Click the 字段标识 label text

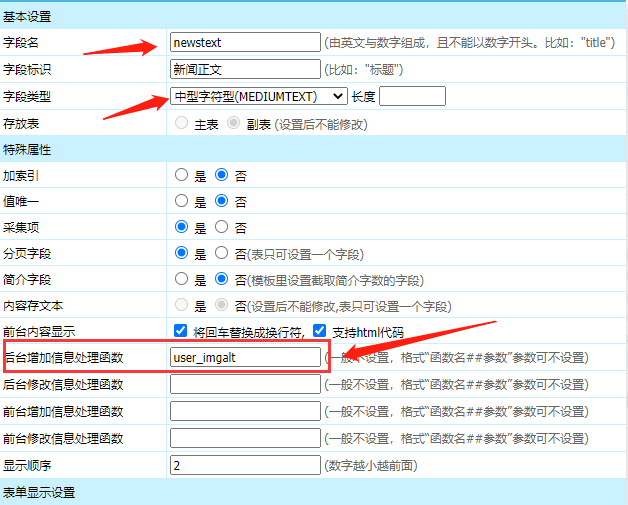27,70
